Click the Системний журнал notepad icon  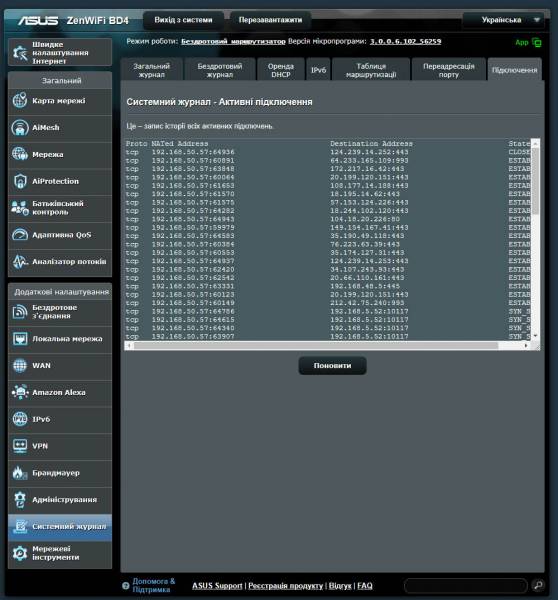click(x=20, y=527)
